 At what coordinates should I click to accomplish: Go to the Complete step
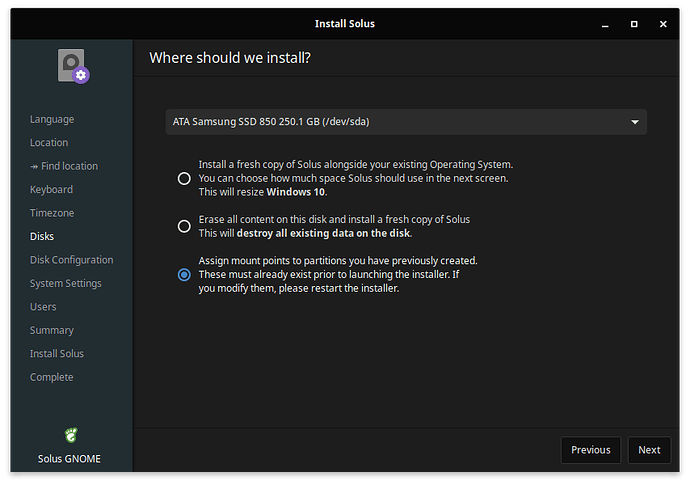(51, 377)
